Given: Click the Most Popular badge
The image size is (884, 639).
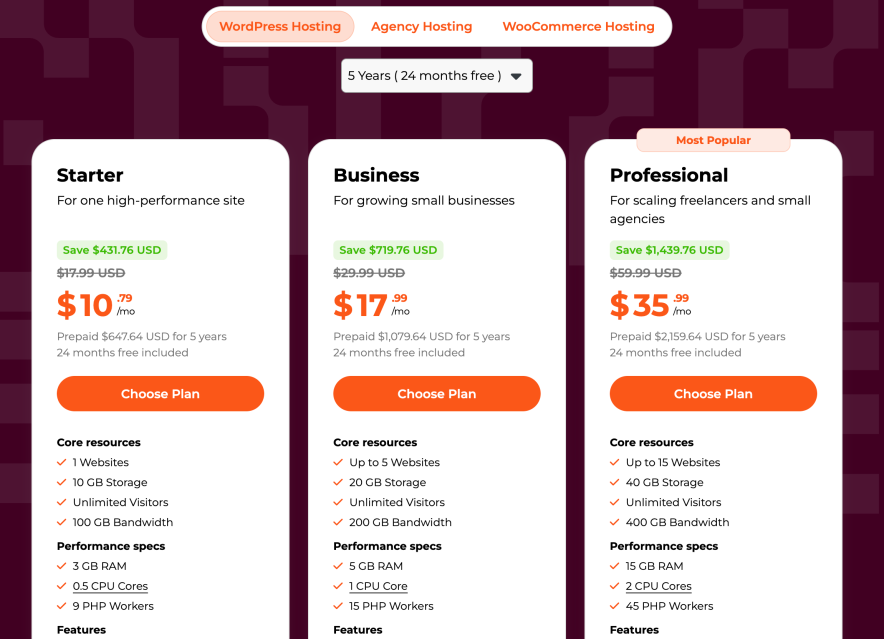Looking at the screenshot, I should [x=712, y=140].
